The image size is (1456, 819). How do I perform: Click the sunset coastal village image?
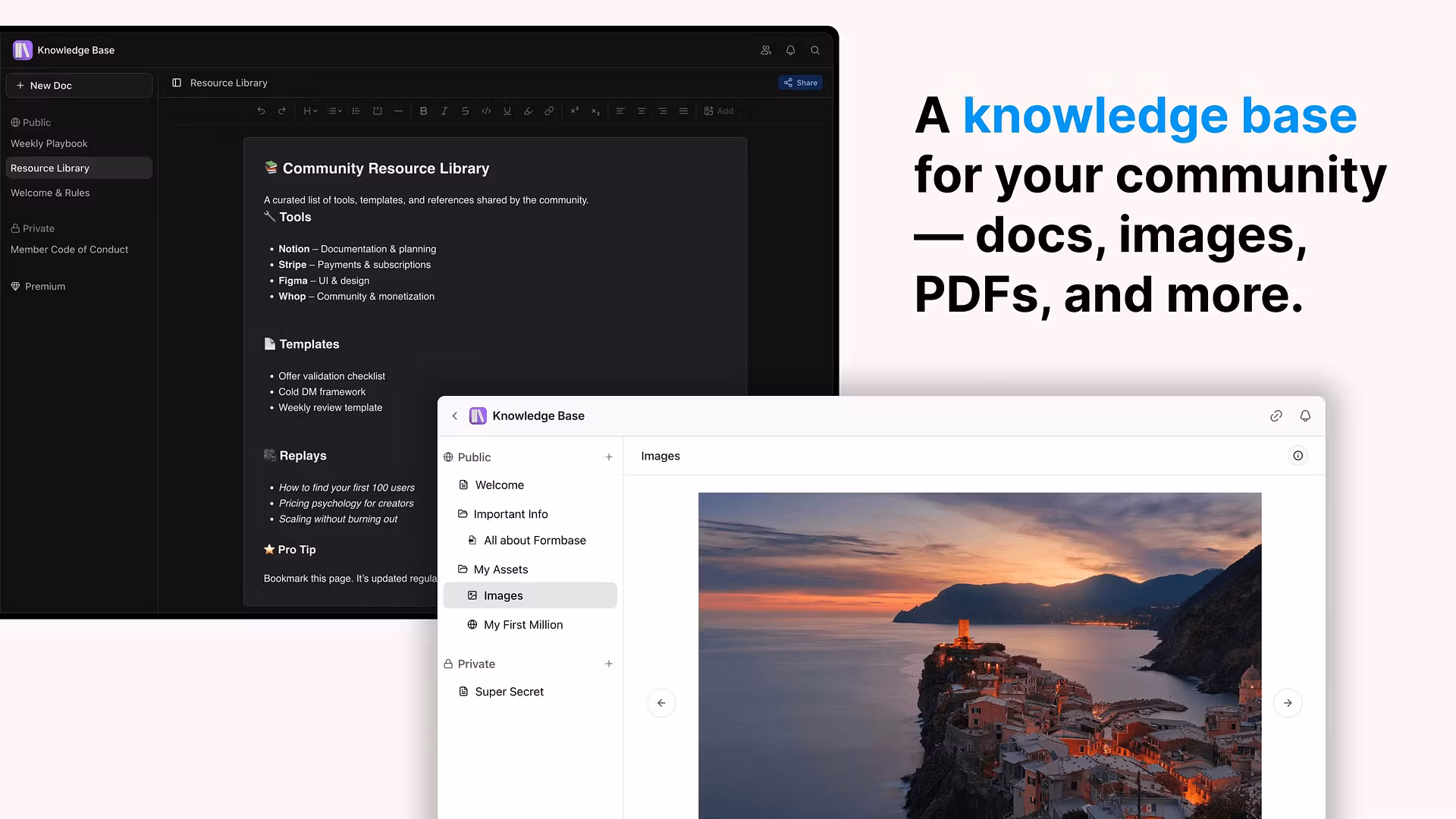click(x=979, y=652)
